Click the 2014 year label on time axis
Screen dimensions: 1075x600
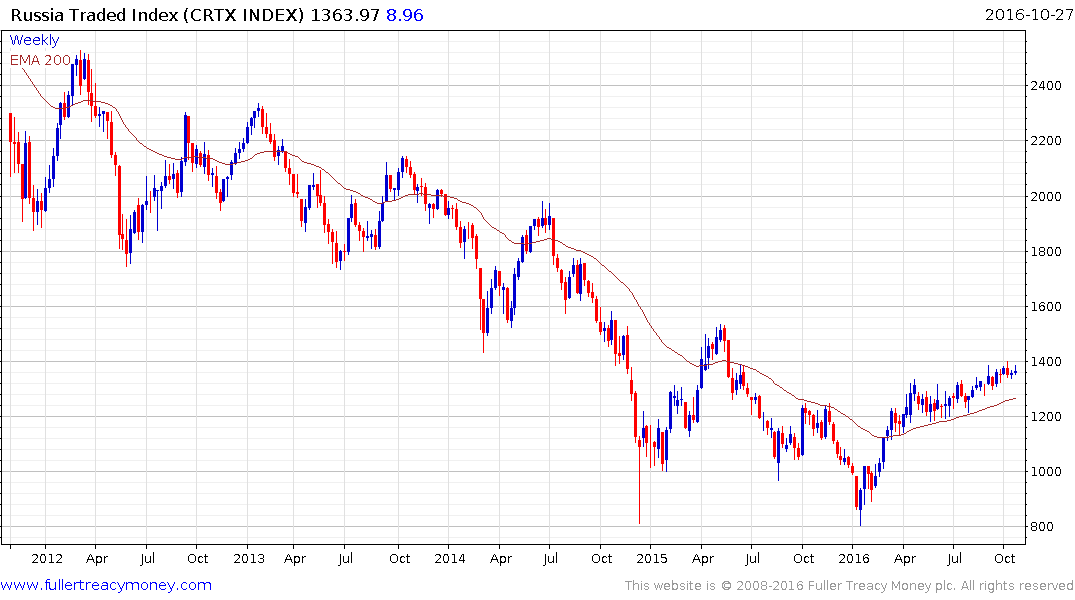point(450,559)
